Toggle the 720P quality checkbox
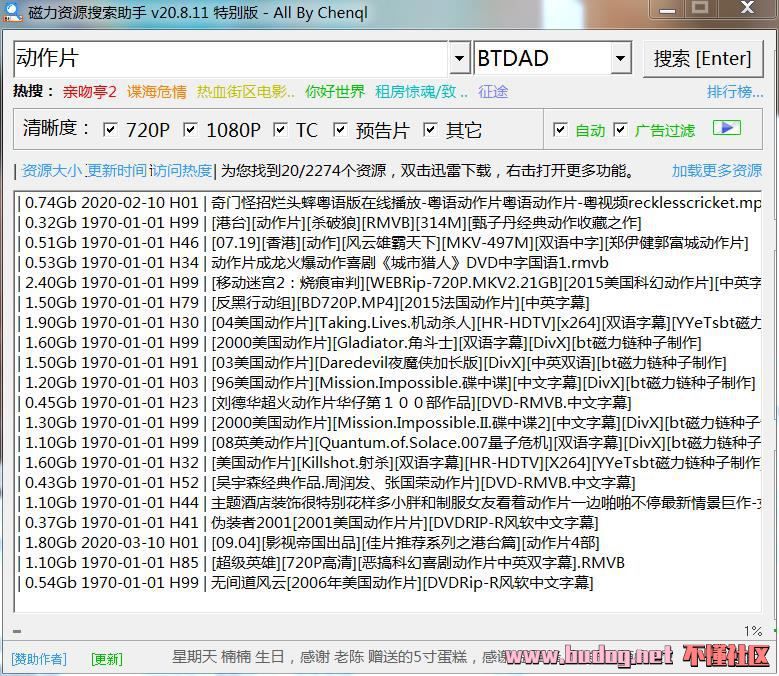Viewport: 779px width, 676px height. coord(110,130)
